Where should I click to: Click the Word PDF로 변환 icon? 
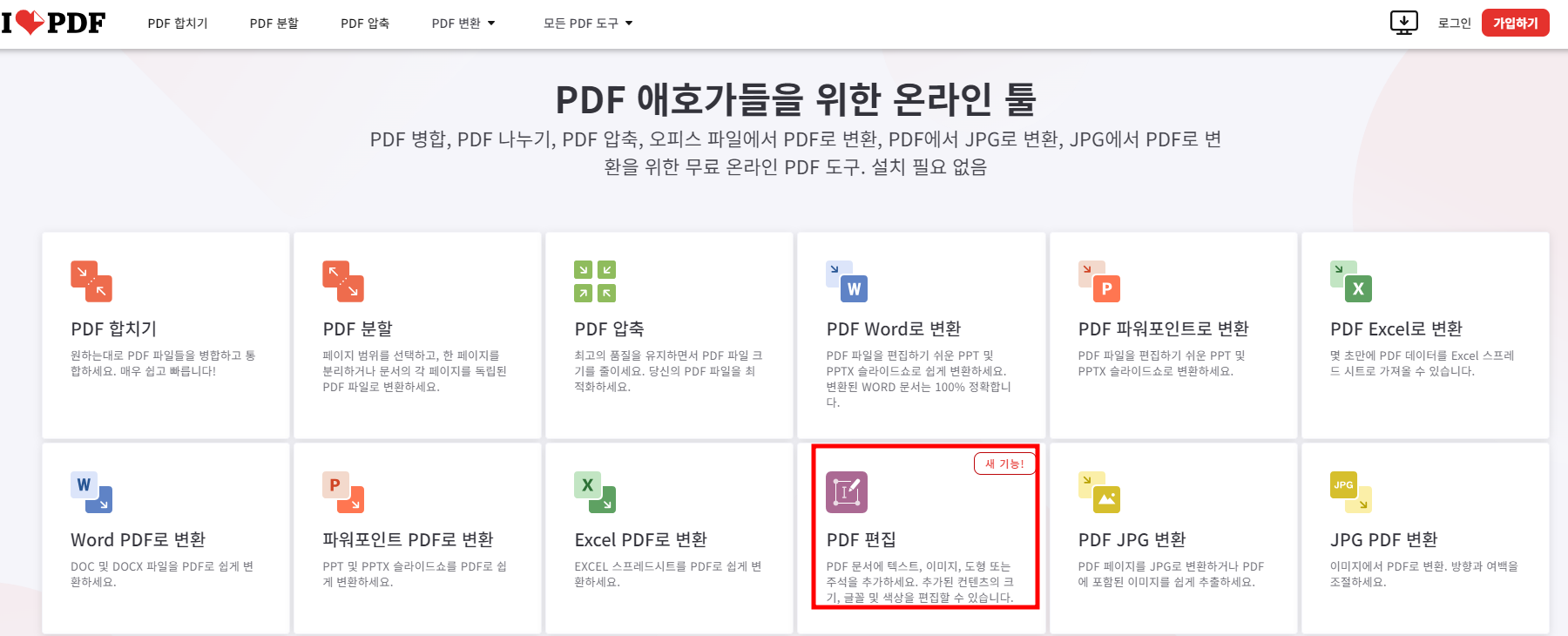[x=91, y=492]
